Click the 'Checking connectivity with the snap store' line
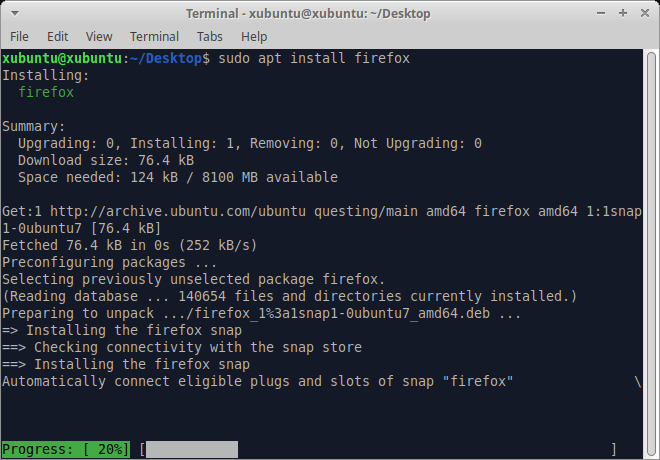 coord(193,347)
